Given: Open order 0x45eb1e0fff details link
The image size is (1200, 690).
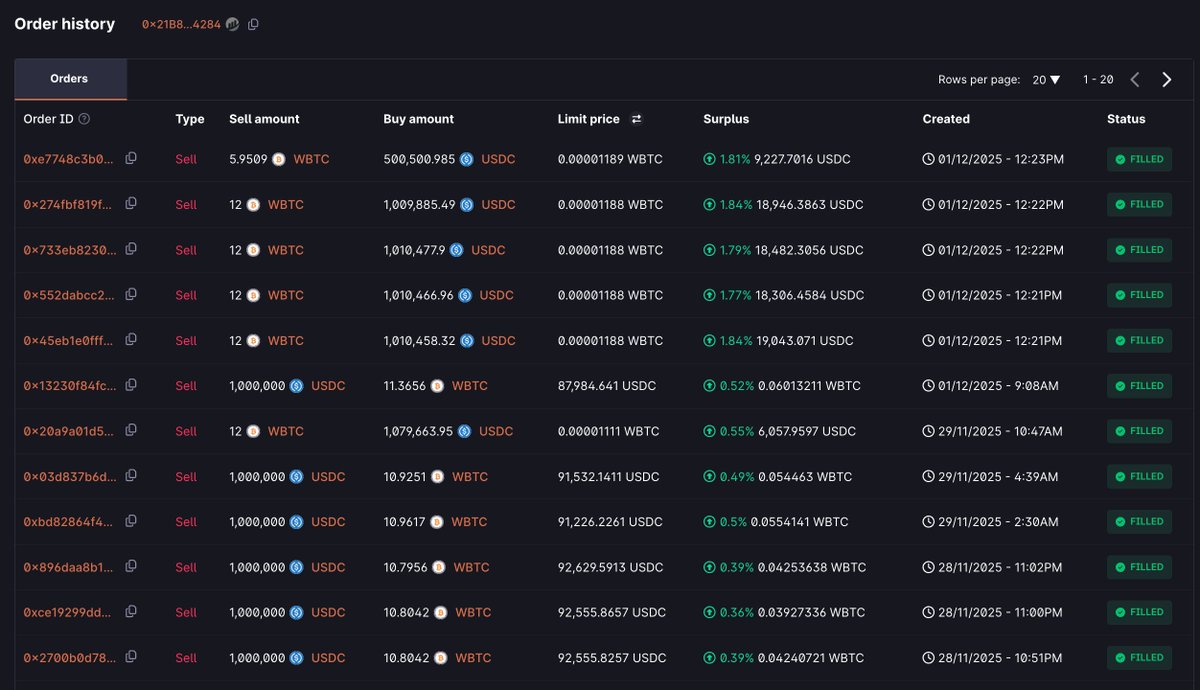Looking at the screenshot, I should coord(69,341).
